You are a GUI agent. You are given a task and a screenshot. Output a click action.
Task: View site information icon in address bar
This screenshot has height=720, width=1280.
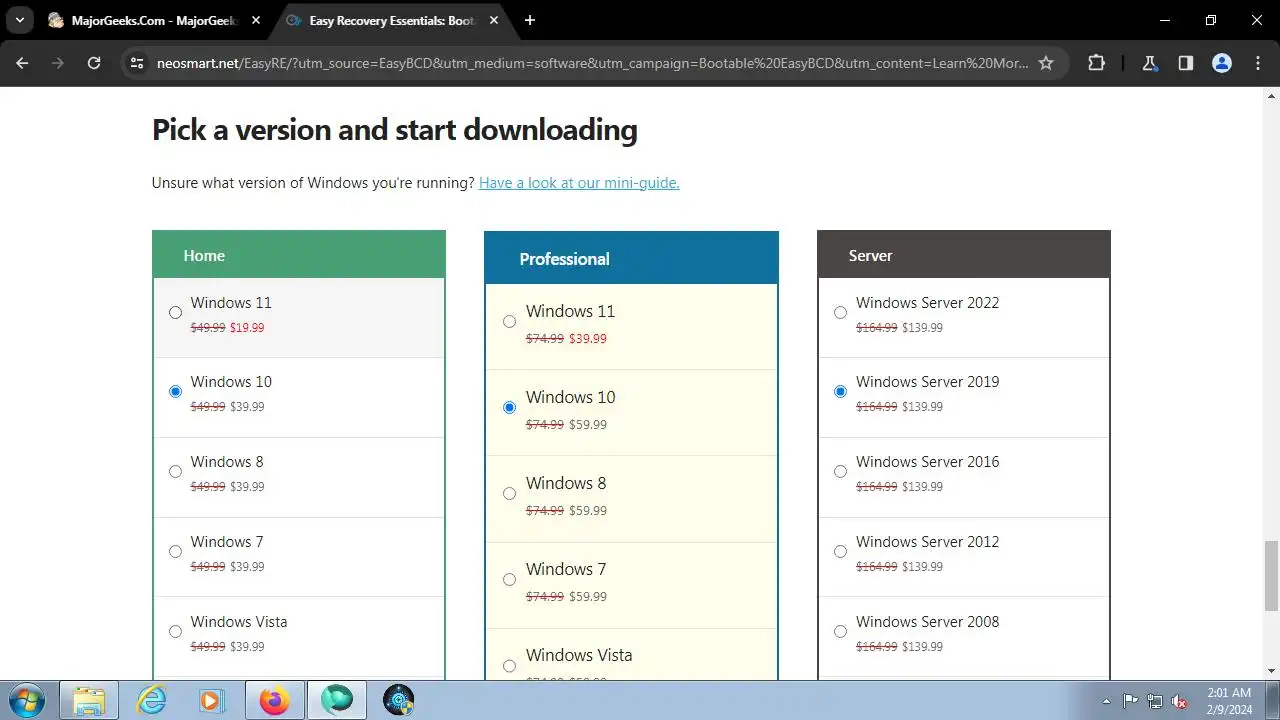[x=137, y=63]
